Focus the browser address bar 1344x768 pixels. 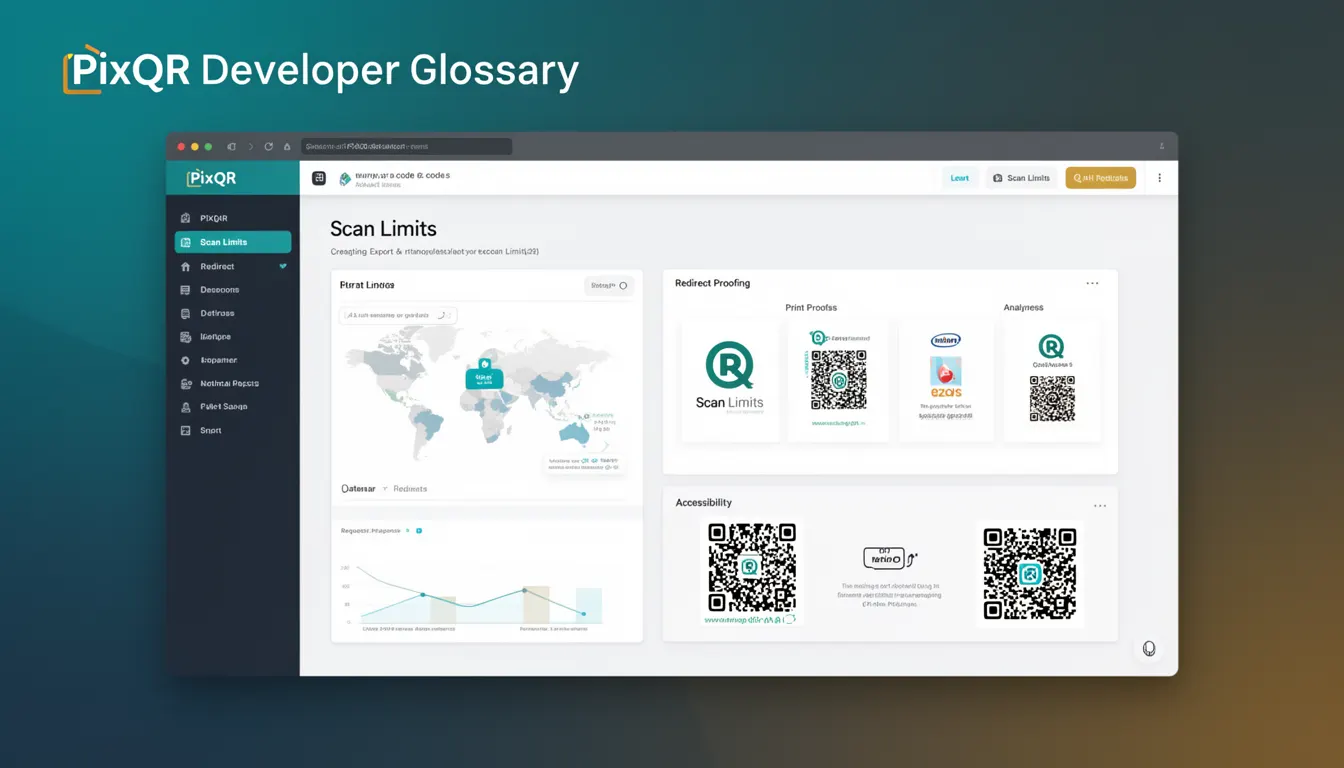[406, 146]
